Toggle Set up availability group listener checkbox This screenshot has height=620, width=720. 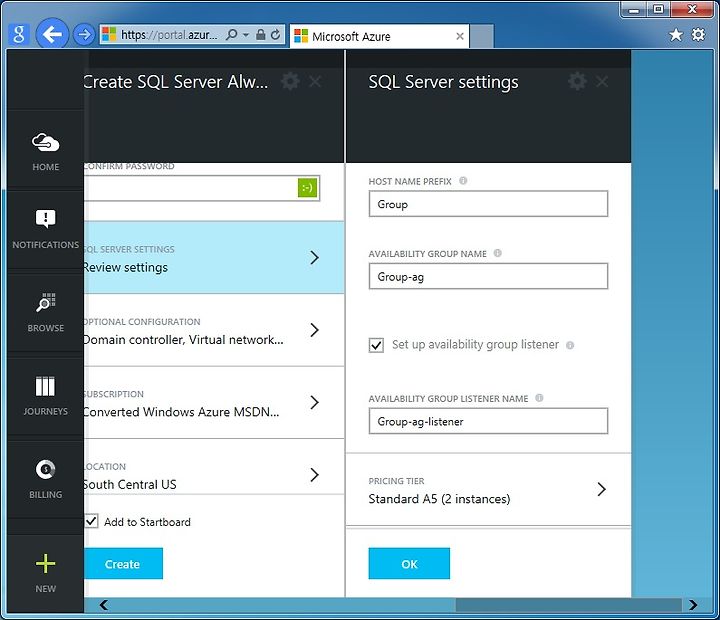tap(376, 345)
